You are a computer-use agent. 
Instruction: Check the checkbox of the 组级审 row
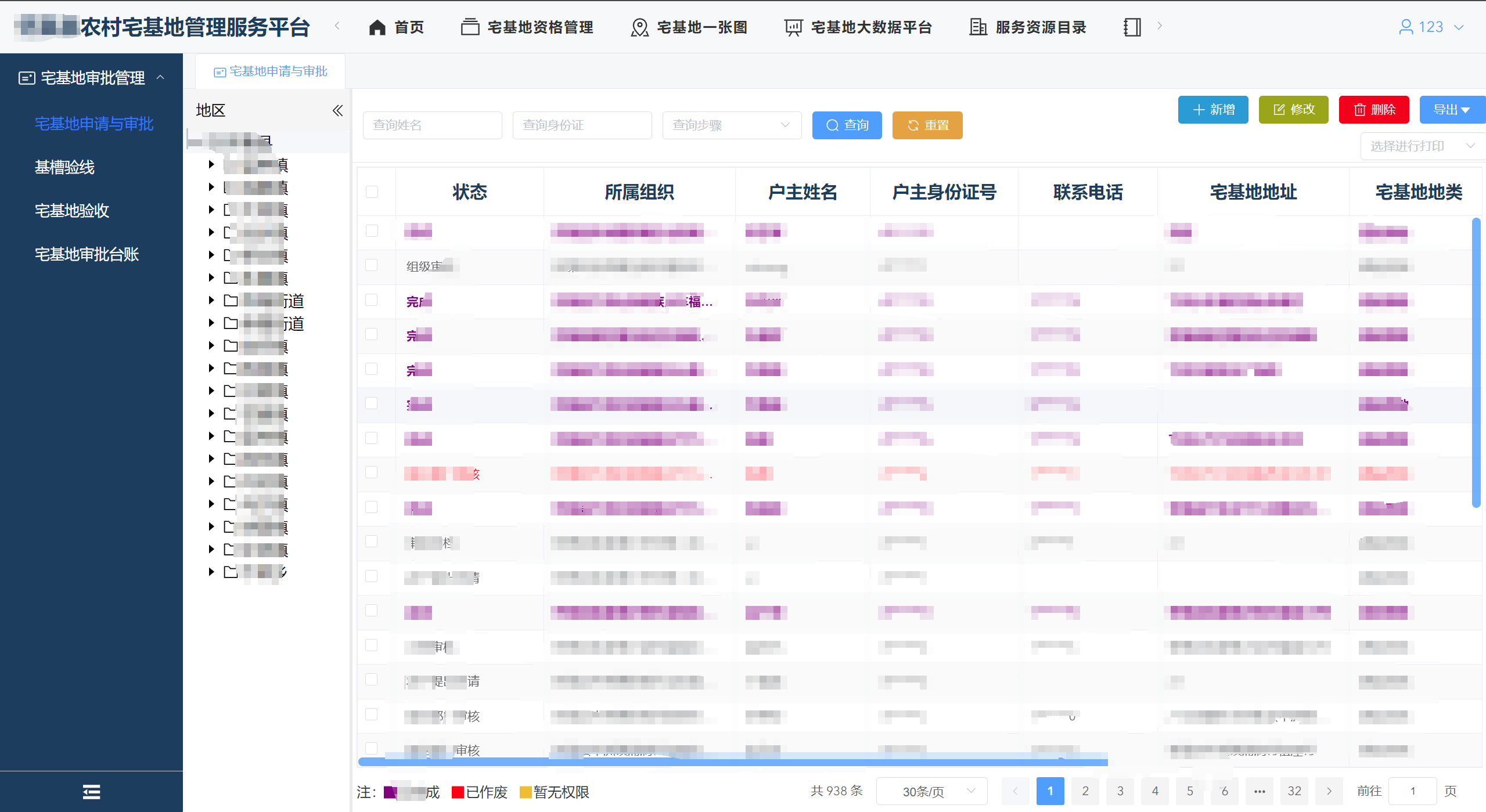click(x=372, y=265)
